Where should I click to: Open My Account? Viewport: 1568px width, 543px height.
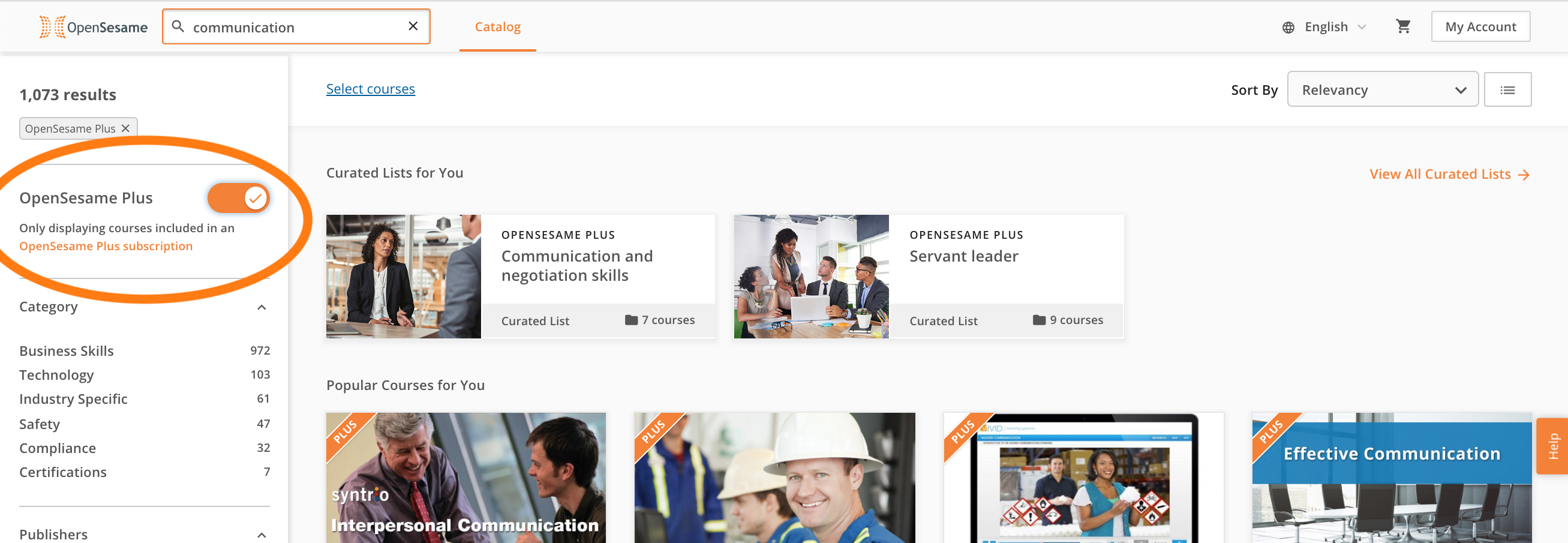point(1480,27)
